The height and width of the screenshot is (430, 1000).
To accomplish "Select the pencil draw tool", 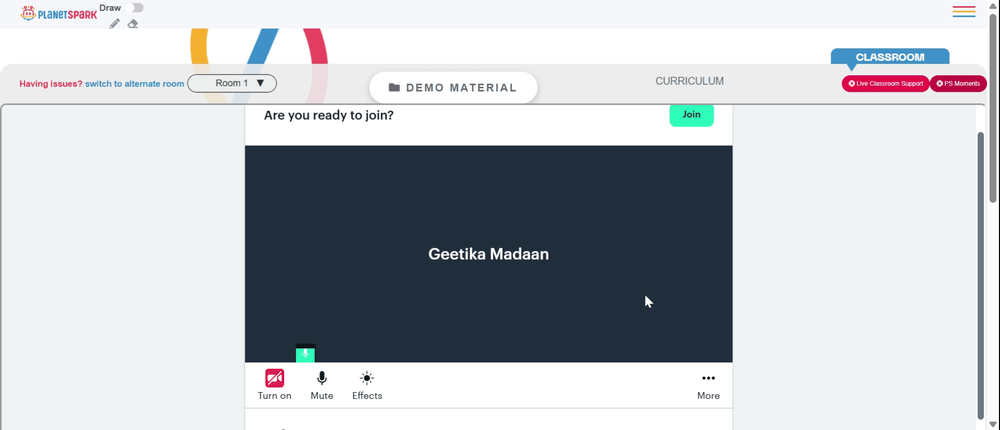I will click(114, 24).
